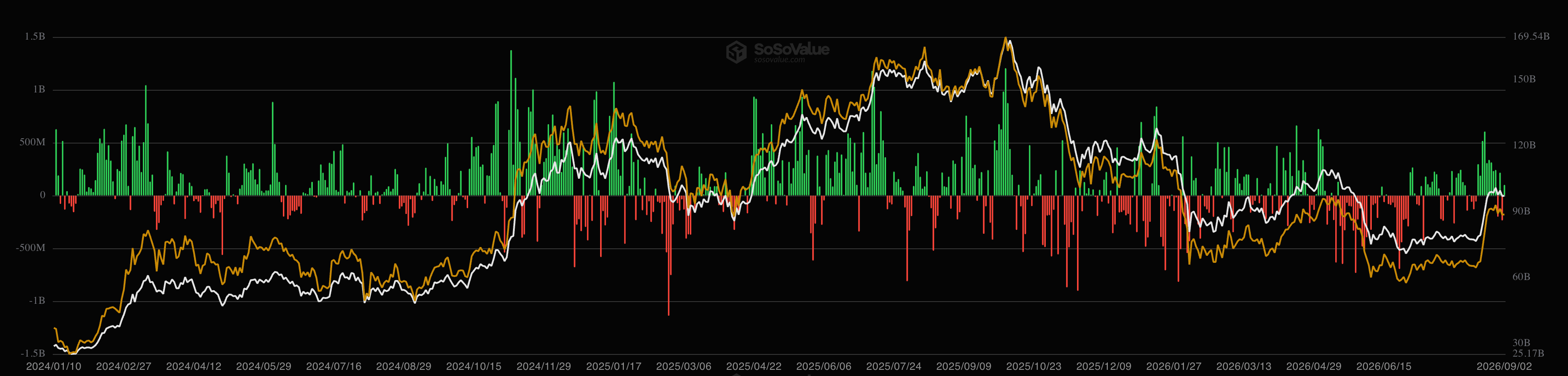Select the 0 baseline axis label
The width and height of the screenshot is (1568, 376).
[x=43, y=195]
